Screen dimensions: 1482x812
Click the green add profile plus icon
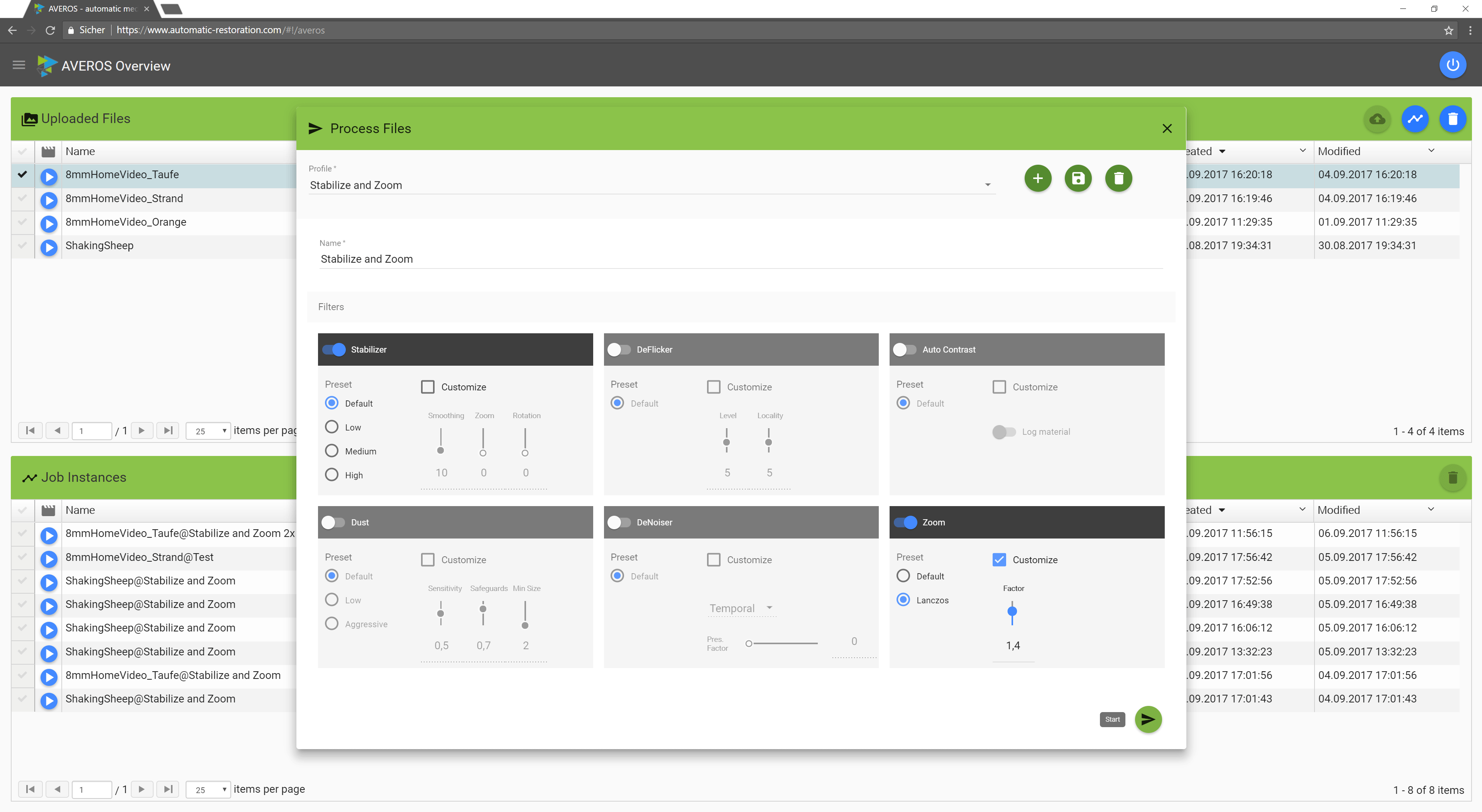1037,178
